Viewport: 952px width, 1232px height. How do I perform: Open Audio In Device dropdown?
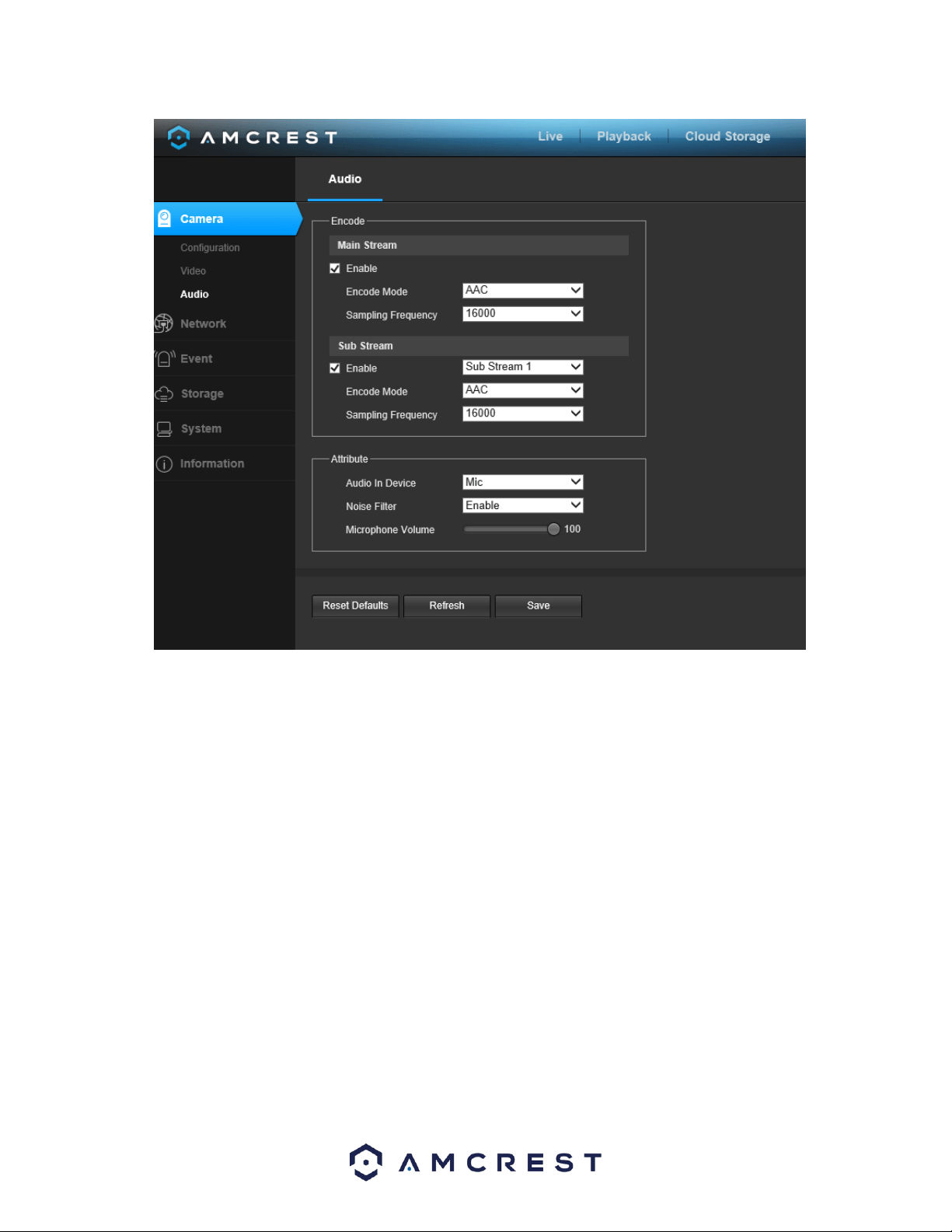pyautogui.click(x=523, y=482)
